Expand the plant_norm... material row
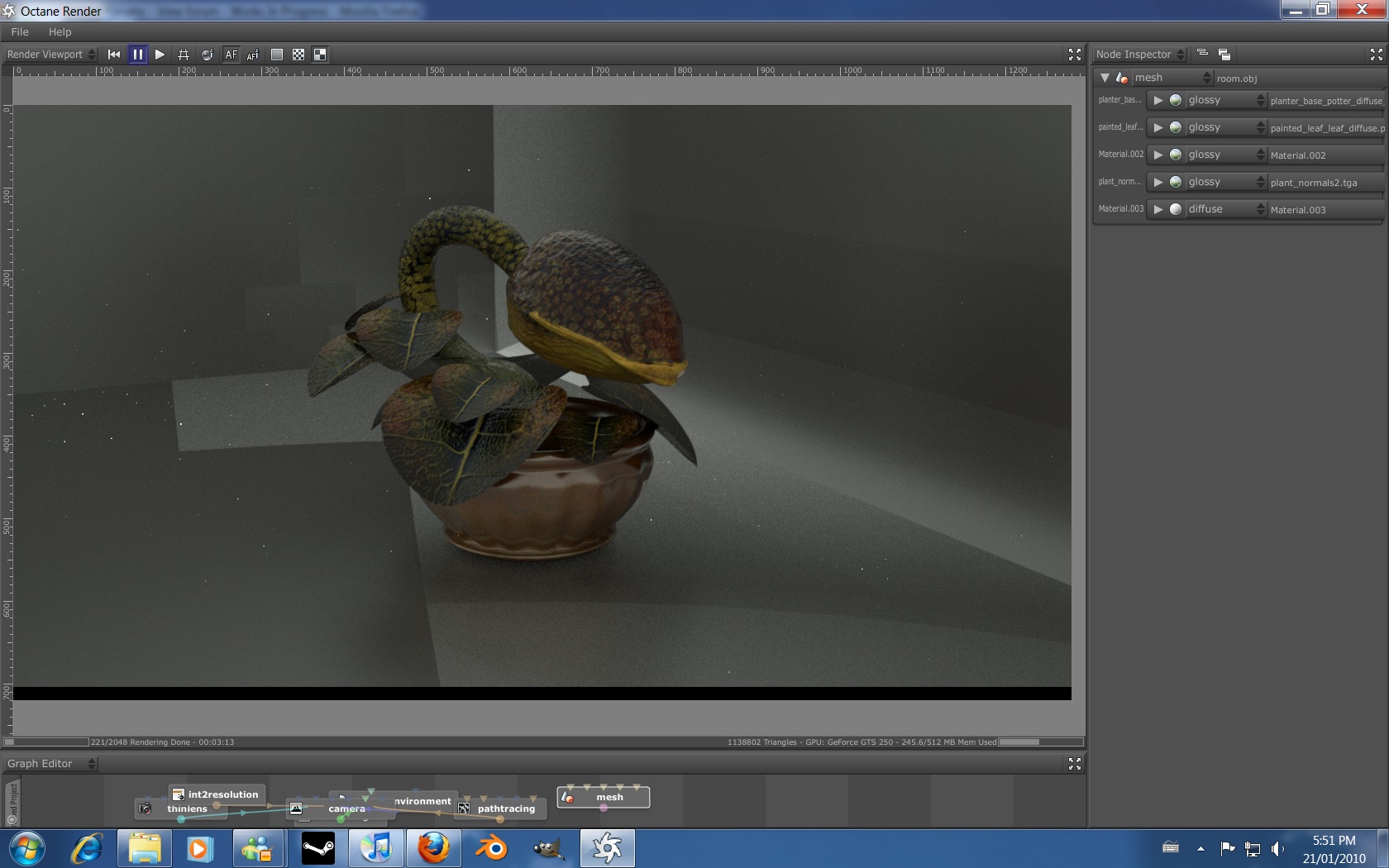Screen dimensions: 1389x868 point(1158,182)
